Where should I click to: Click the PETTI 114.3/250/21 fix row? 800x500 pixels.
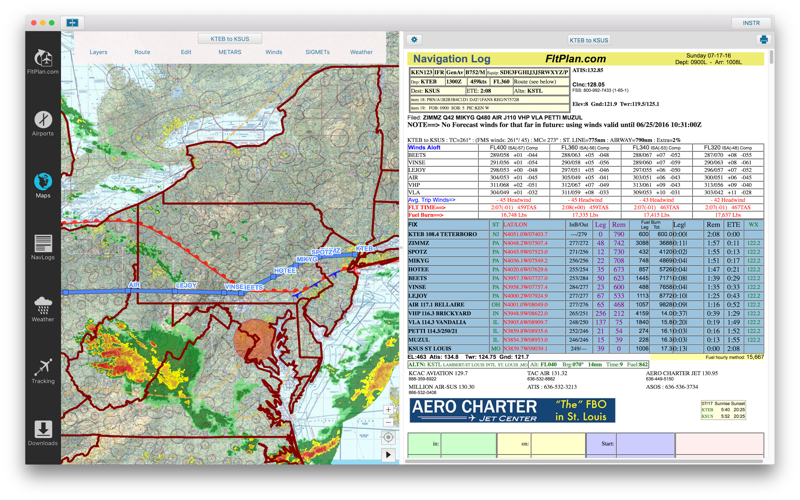(585, 331)
